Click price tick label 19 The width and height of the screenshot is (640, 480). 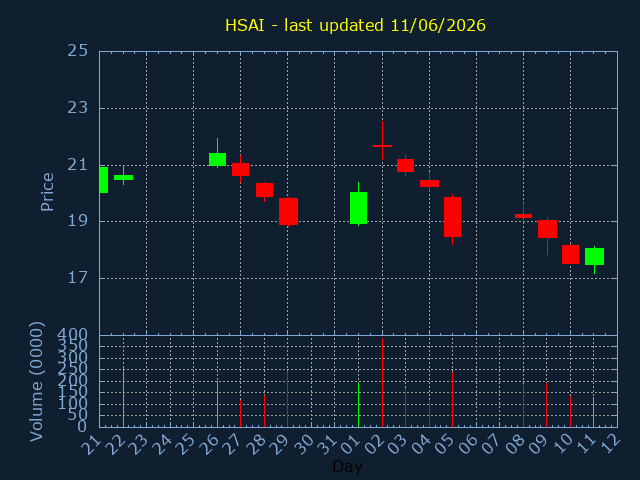point(78,221)
